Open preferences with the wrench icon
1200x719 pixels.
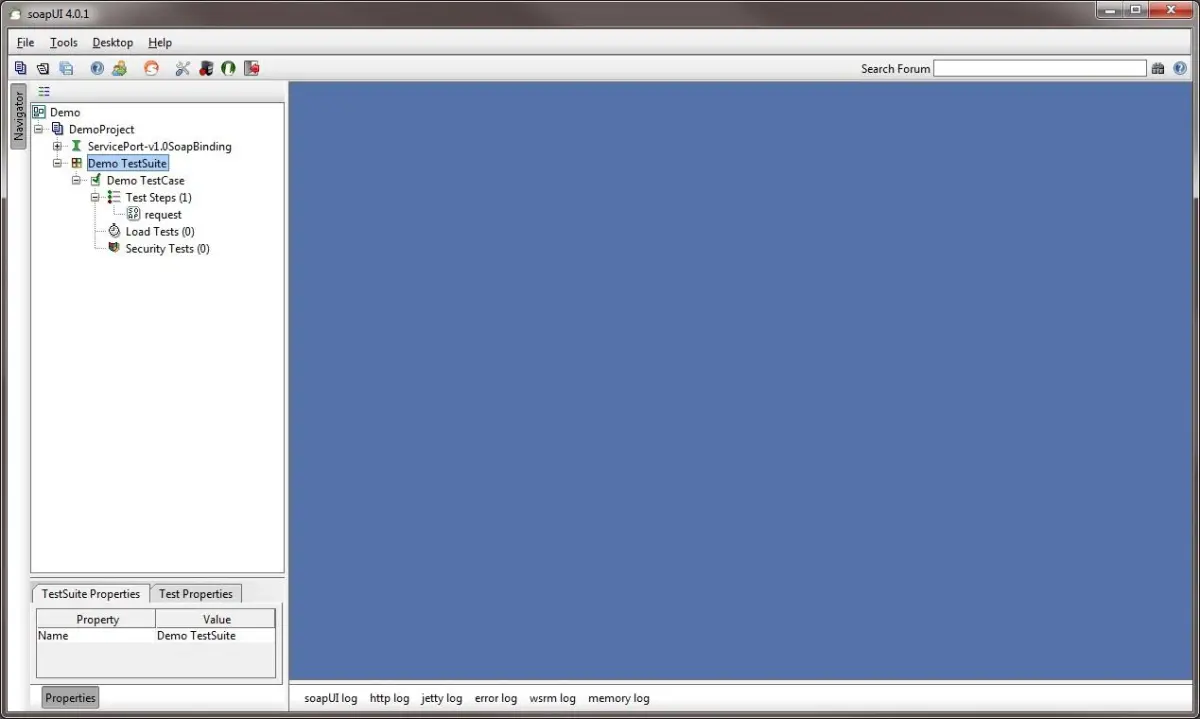pyautogui.click(x=182, y=69)
